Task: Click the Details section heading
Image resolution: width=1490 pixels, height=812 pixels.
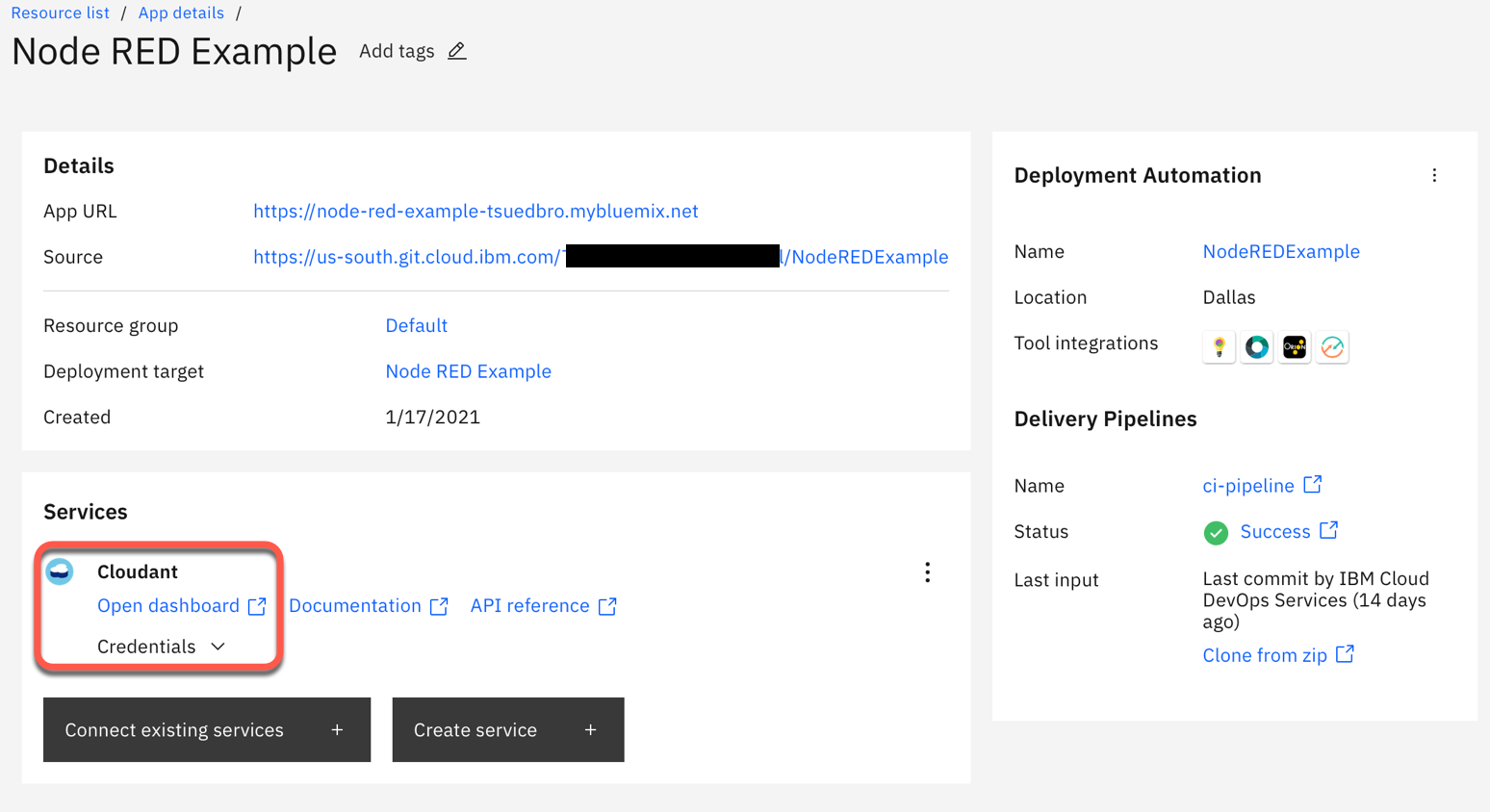Action: pyautogui.click(x=79, y=165)
